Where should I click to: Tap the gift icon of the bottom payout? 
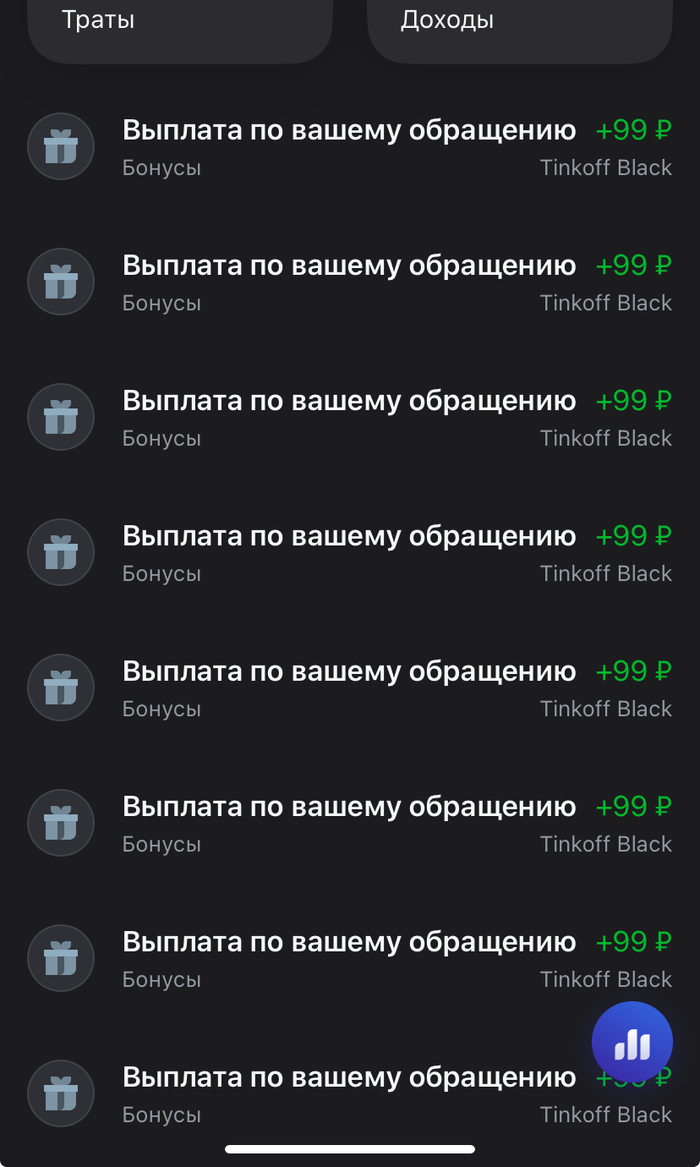pyautogui.click(x=60, y=1094)
